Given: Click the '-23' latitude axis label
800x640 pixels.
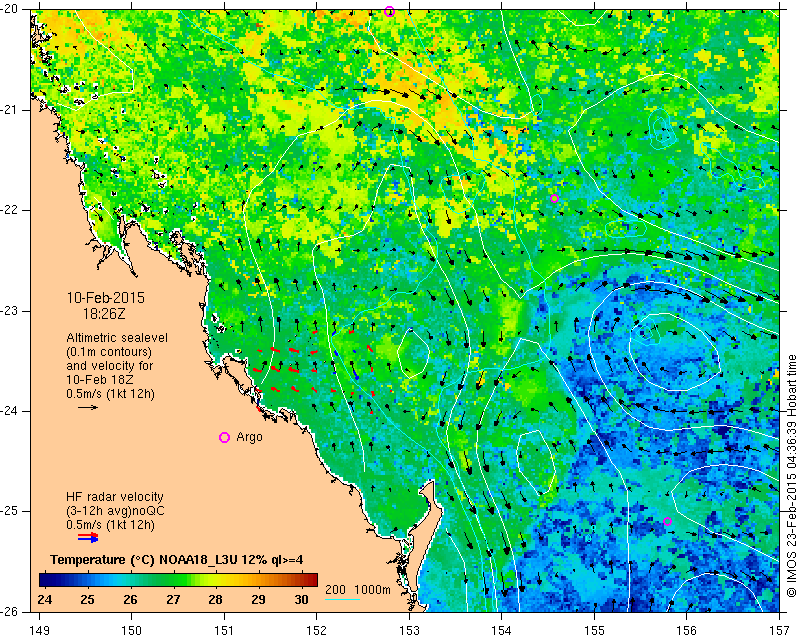Looking at the screenshot, I should tap(9, 311).
